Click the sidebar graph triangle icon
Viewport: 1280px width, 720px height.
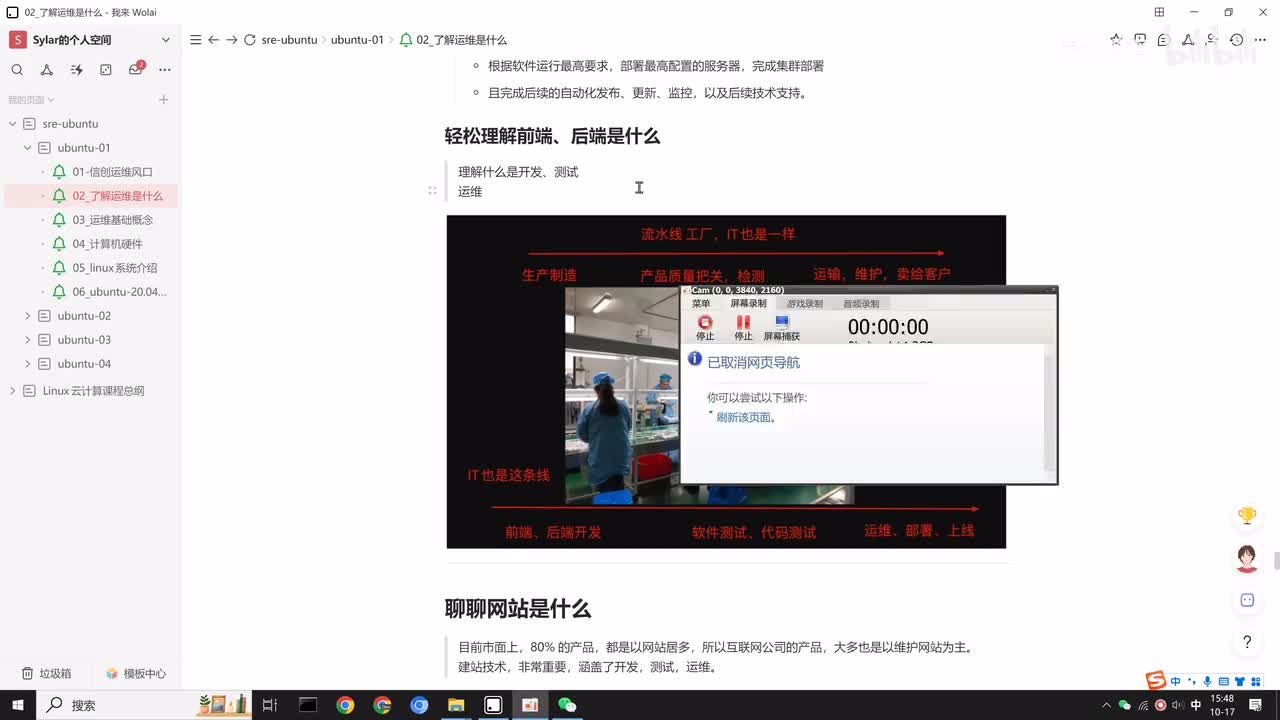pos(47,70)
